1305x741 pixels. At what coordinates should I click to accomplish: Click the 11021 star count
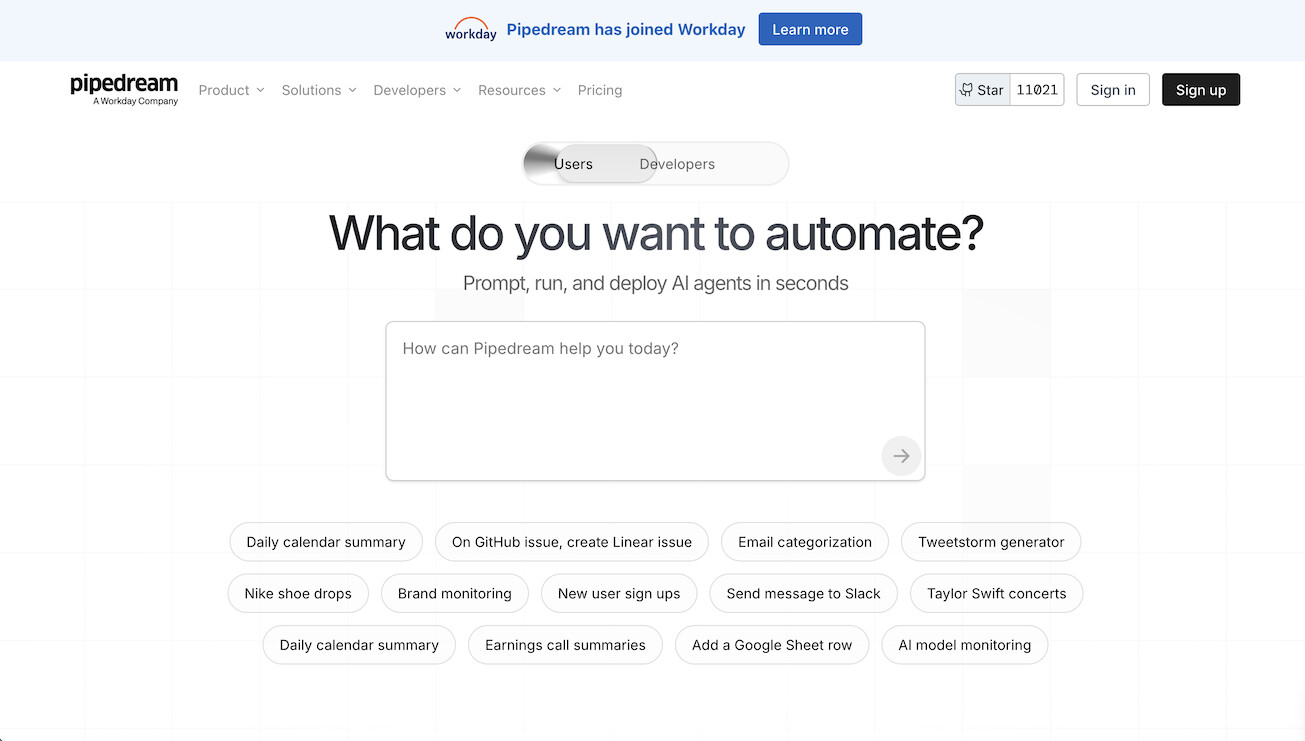[1037, 89]
